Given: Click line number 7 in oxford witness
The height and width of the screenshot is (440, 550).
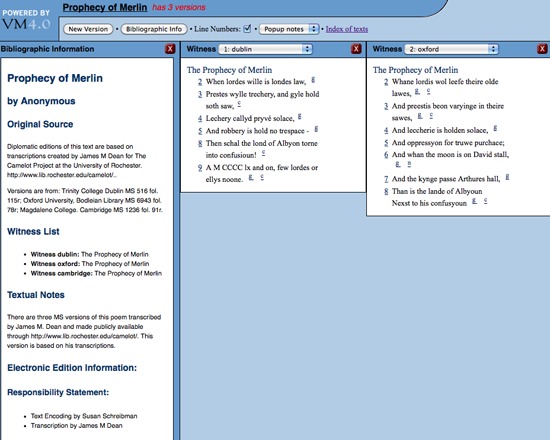Looking at the screenshot, I should 386,179.
